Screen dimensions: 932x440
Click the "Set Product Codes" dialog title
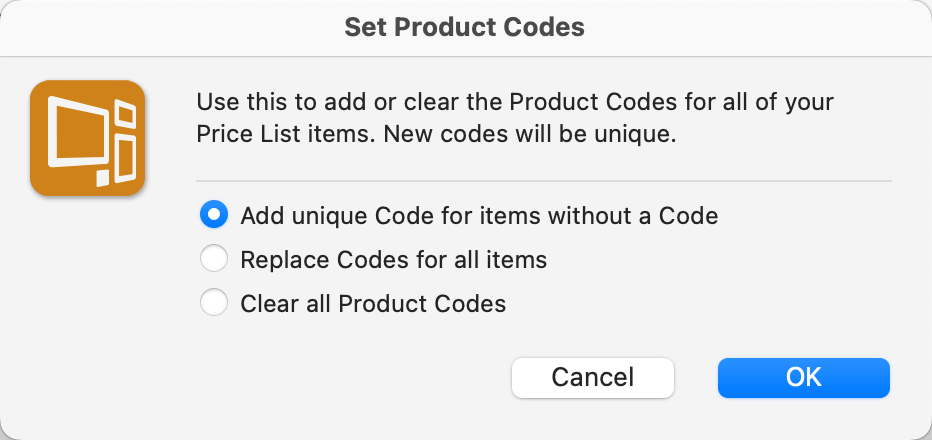pos(464,27)
